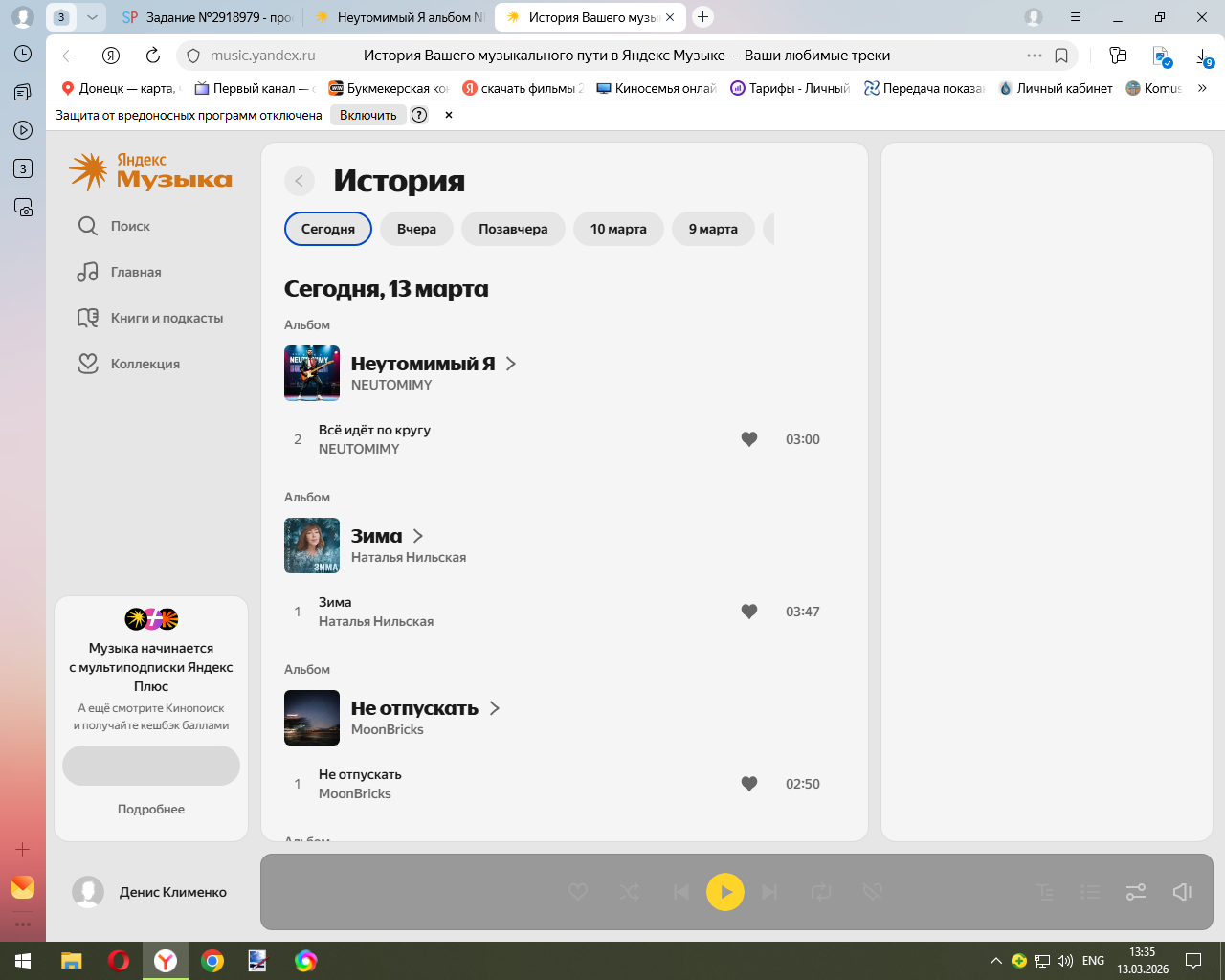This screenshot has height=980, width=1225.
Task: Open playback settings sliders icon
Action: [1136, 892]
